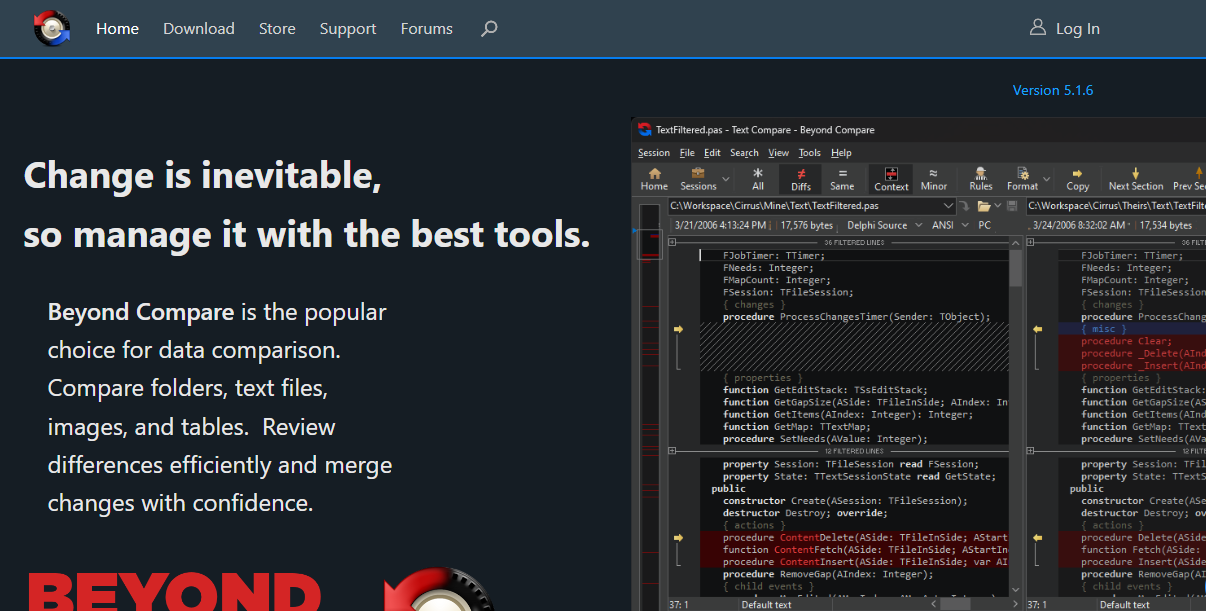Open the Download page in navbar

pyautogui.click(x=199, y=29)
